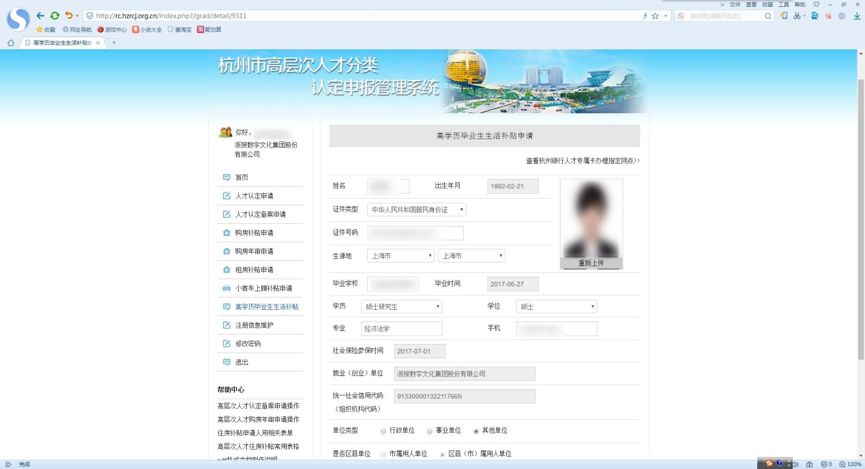Open the 工具 browser menu
The height and width of the screenshot is (469, 865).
click(783, 4)
